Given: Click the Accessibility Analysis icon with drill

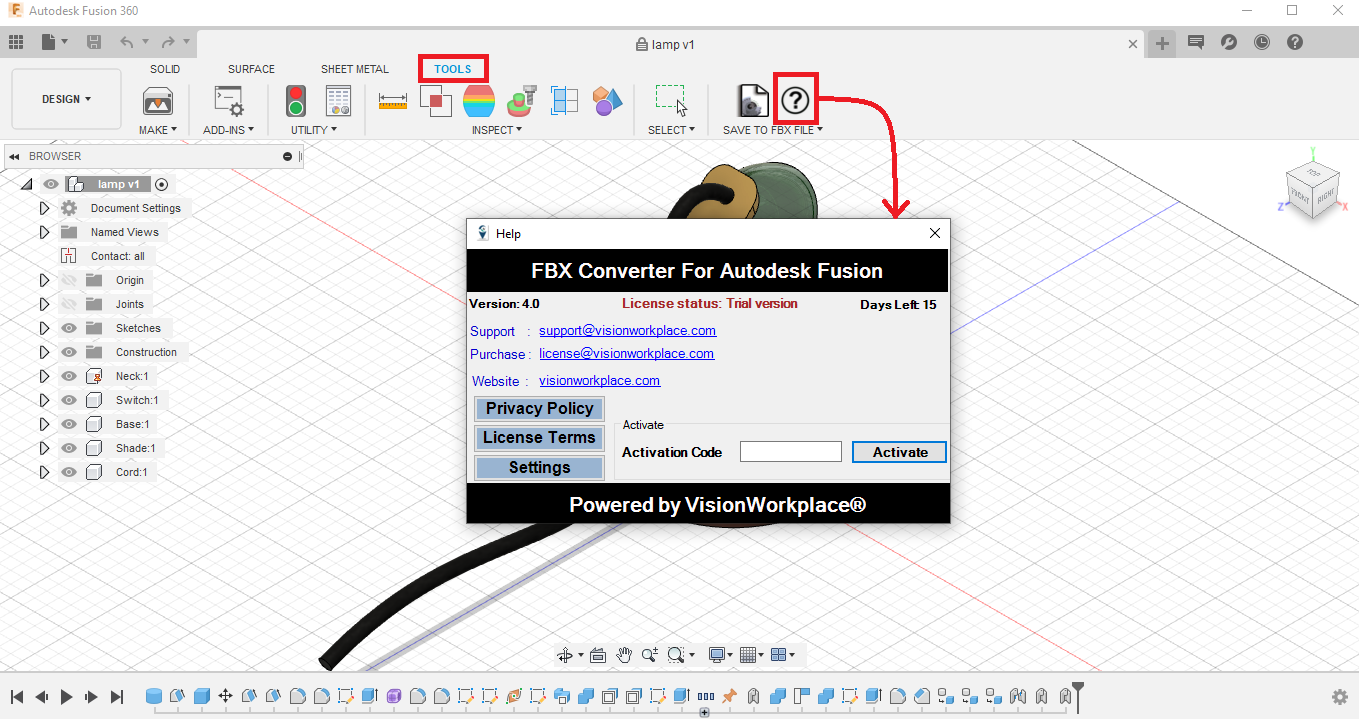Looking at the screenshot, I should click(x=522, y=100).
